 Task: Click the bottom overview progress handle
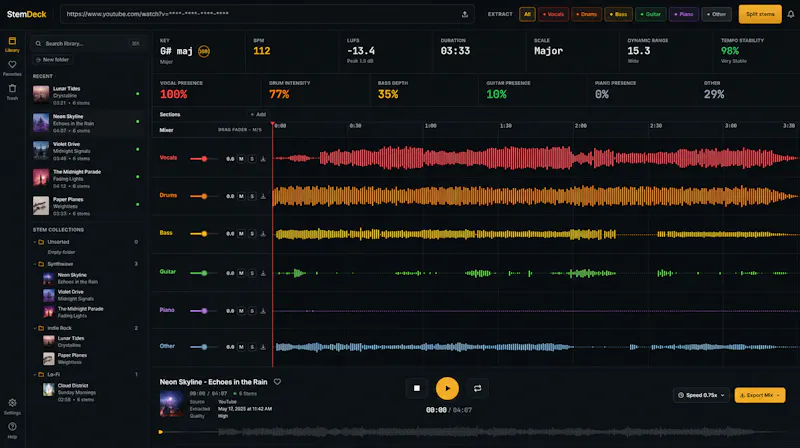(x=161, y=432)
